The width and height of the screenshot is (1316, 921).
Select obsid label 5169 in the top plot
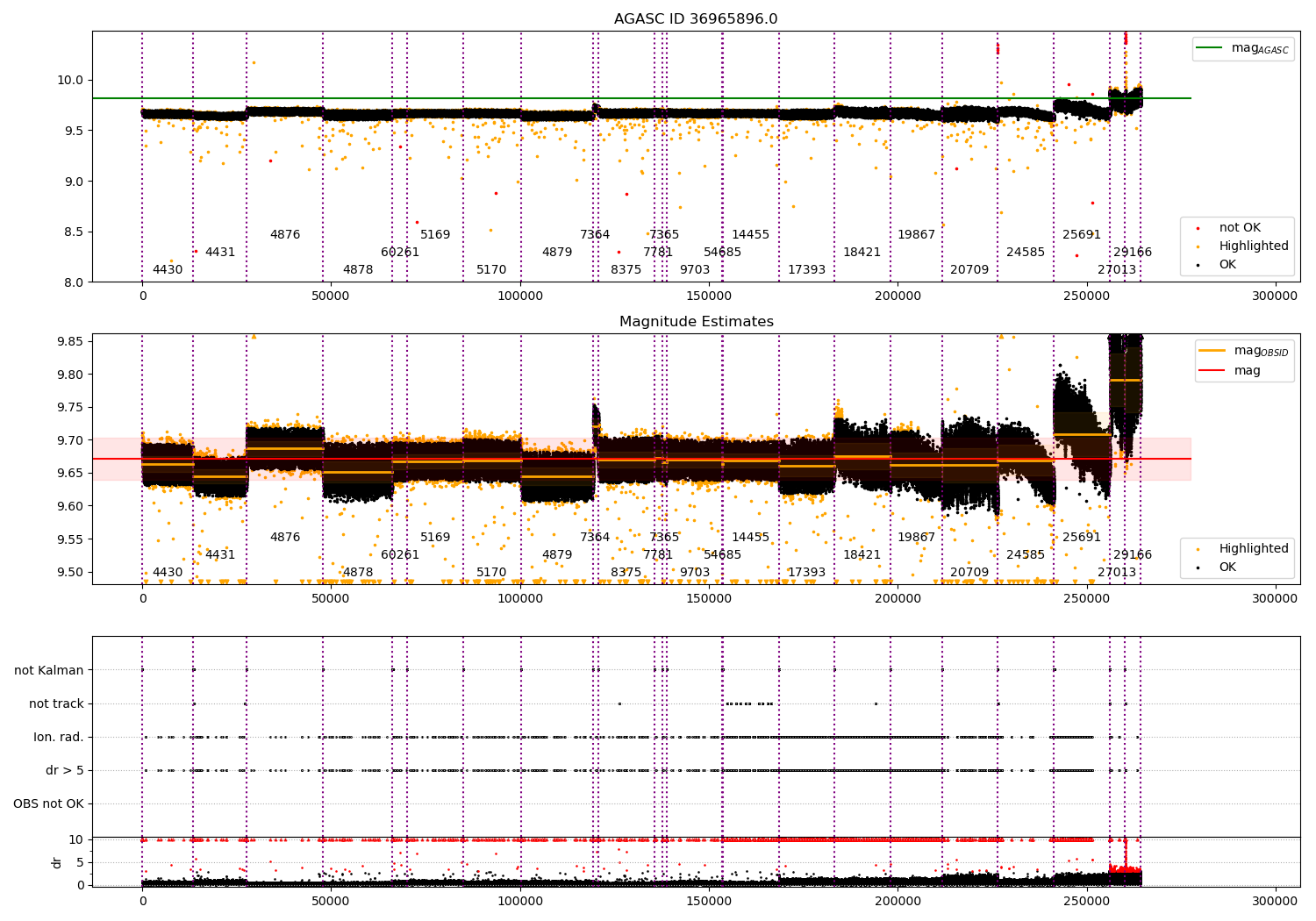point(435,235)
